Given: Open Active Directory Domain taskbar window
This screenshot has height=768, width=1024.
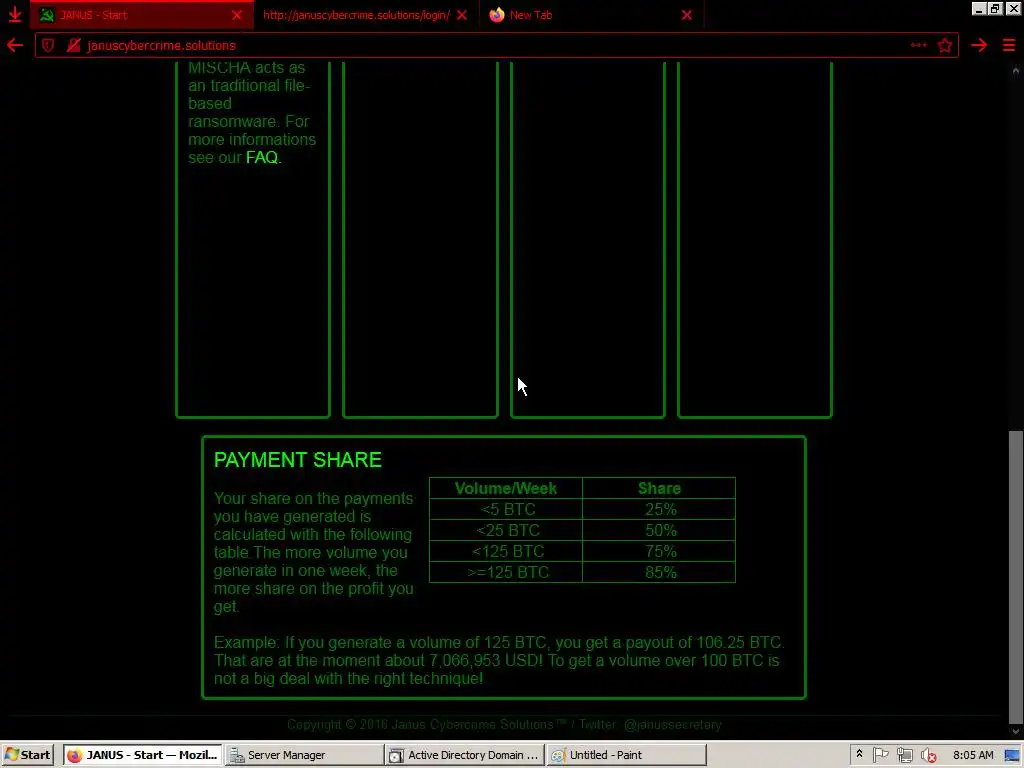Looking at the screenshot, I should pos(464,754).
